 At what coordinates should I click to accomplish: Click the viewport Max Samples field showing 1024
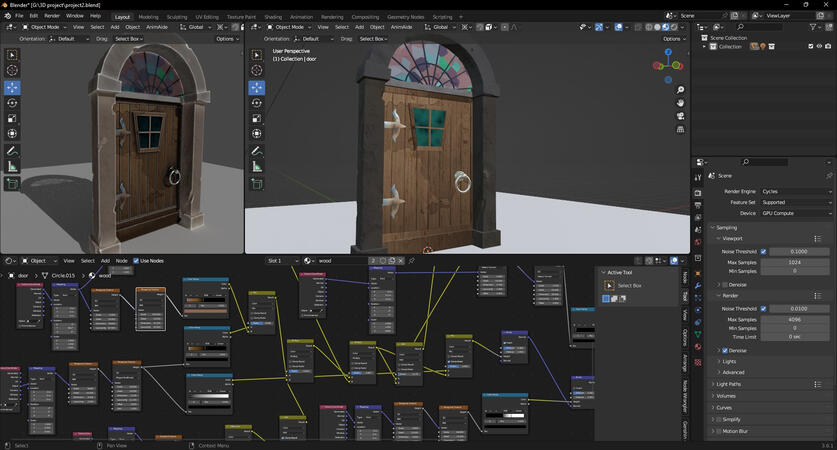796,262
